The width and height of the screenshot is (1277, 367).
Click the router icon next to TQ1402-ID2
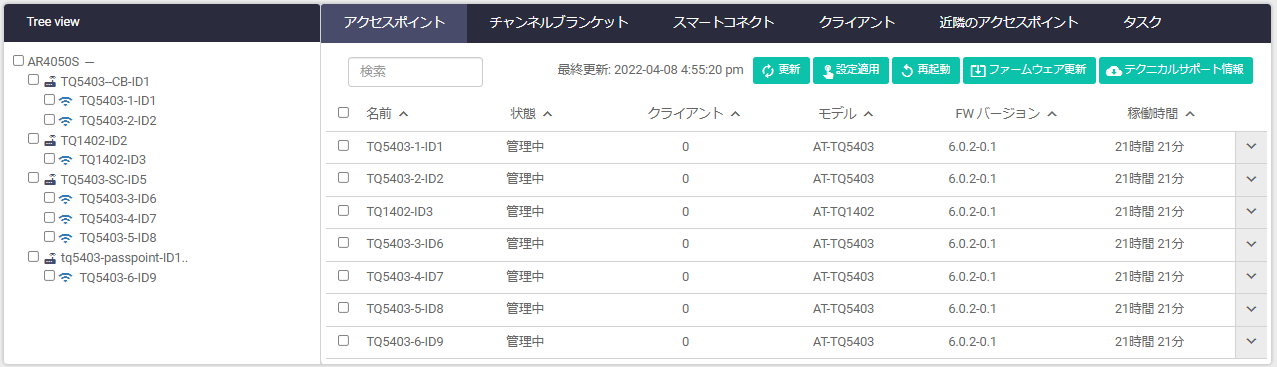pyautogui.click(x=50, y=141)
